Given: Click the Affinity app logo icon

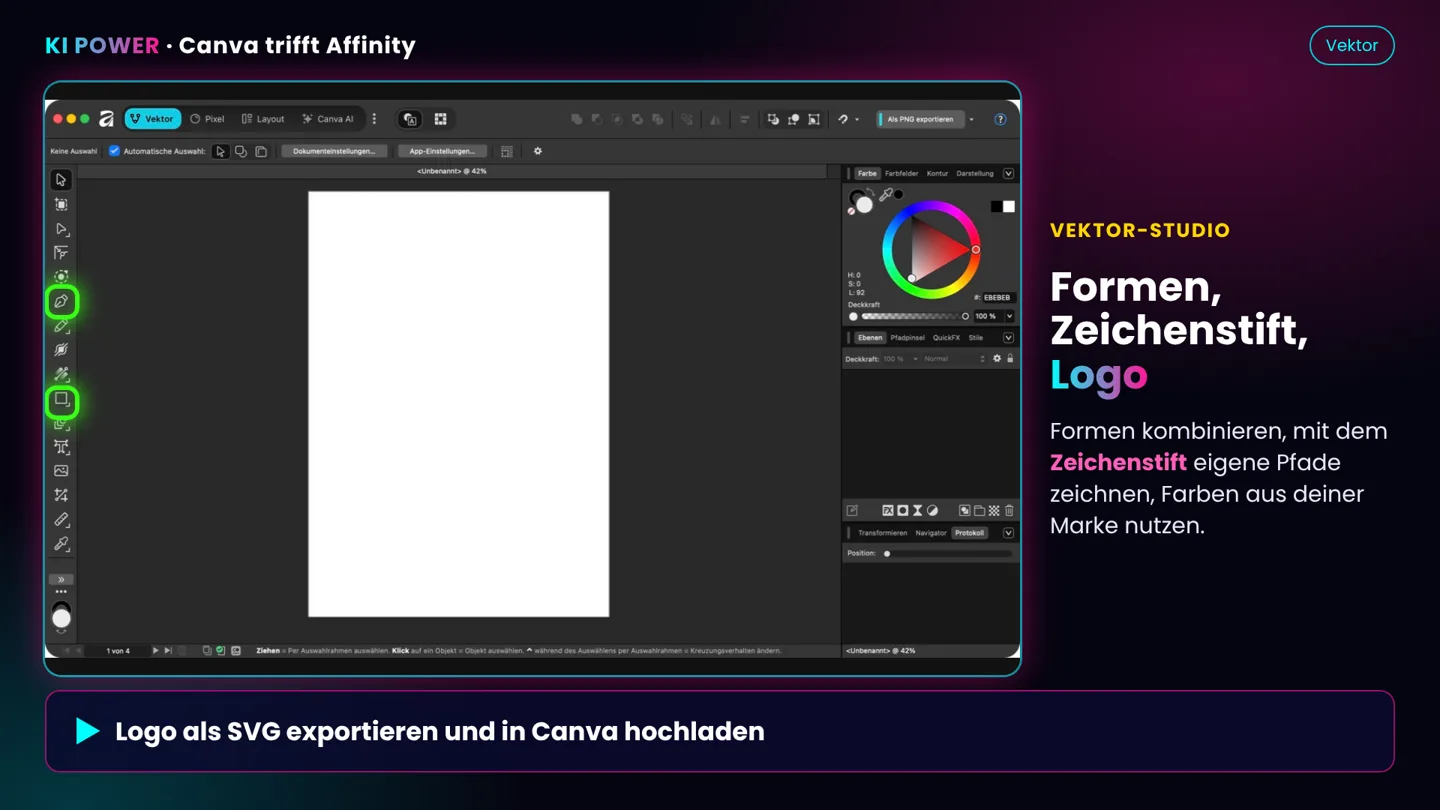Looking at the screenshot, I should click(106, 119).
